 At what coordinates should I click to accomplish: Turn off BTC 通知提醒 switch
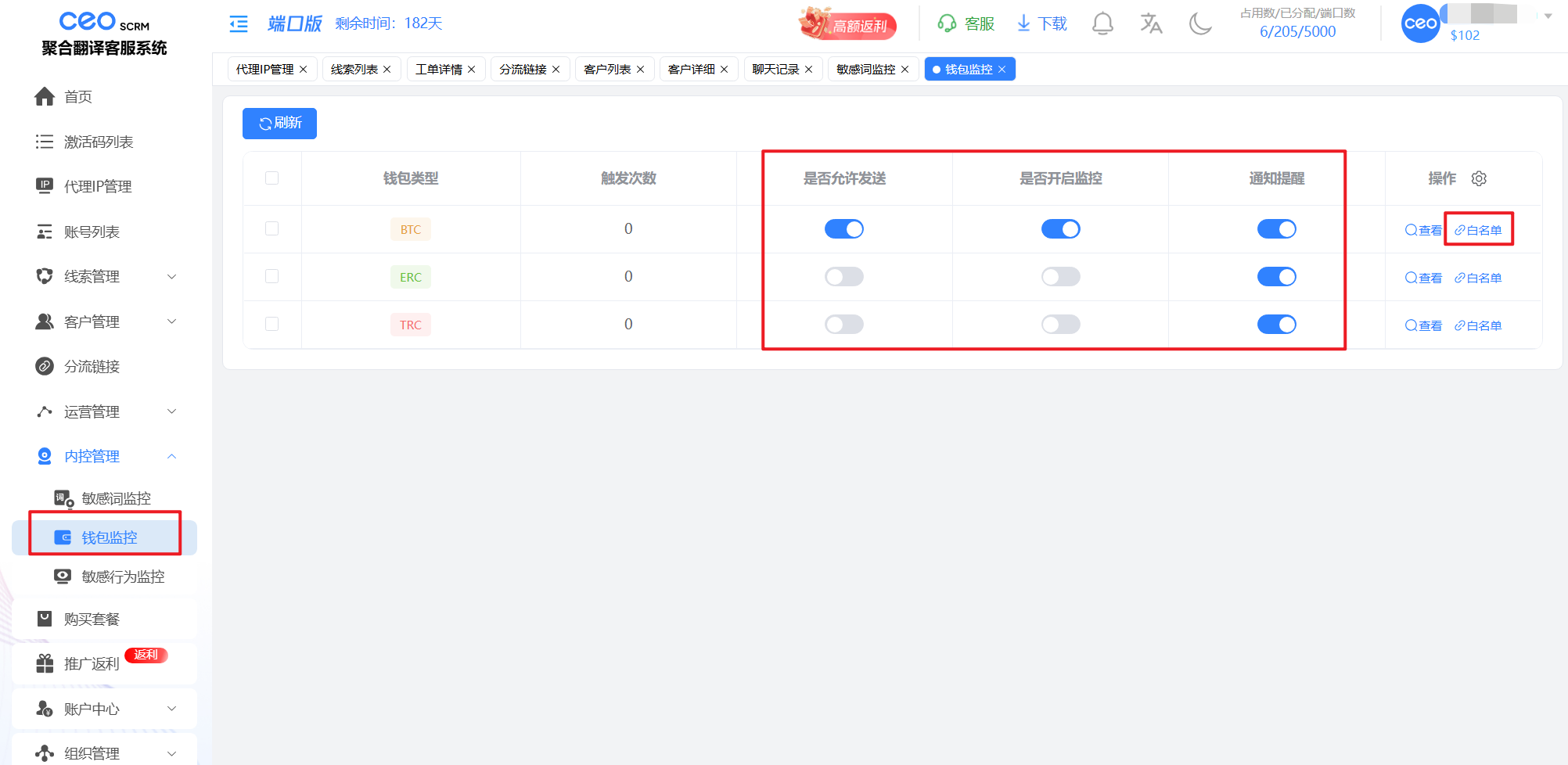tap(1277, 229)
